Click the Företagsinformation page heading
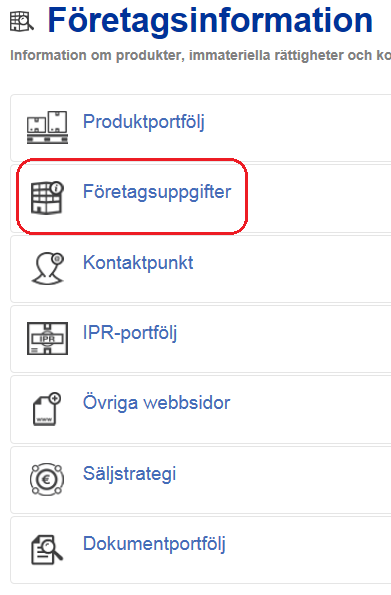Screen dimensions: 391x595 tap(210, 21)
